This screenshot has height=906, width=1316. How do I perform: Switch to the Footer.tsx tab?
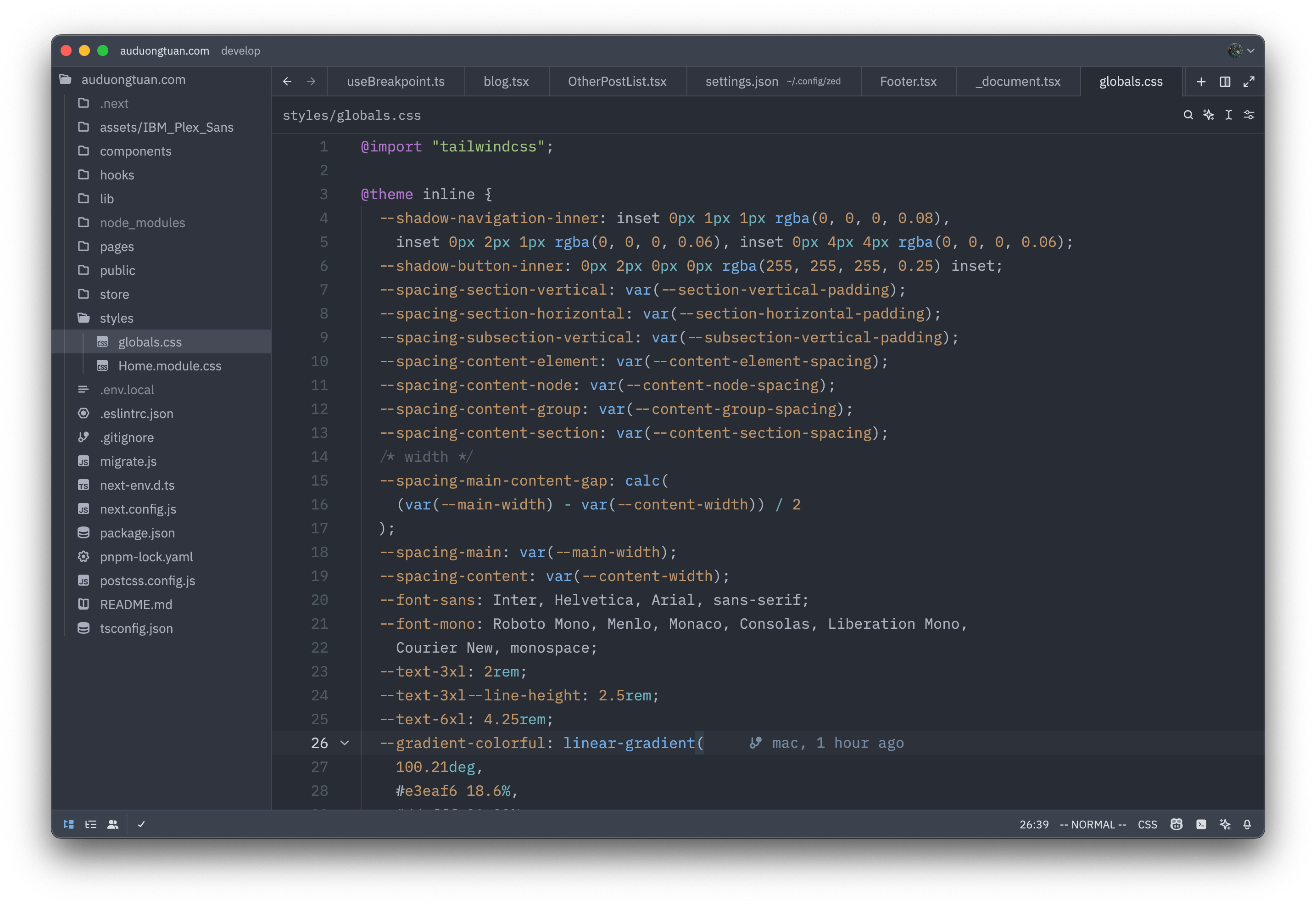tap(908, 82)
